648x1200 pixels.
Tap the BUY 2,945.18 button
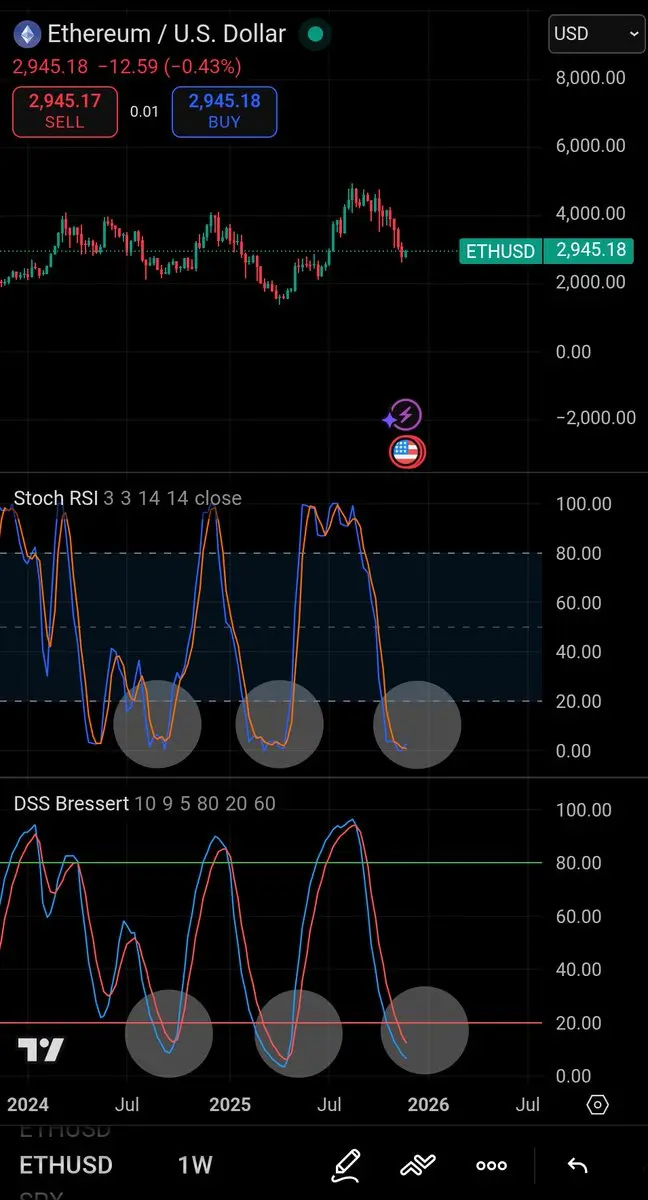(224, 111)
